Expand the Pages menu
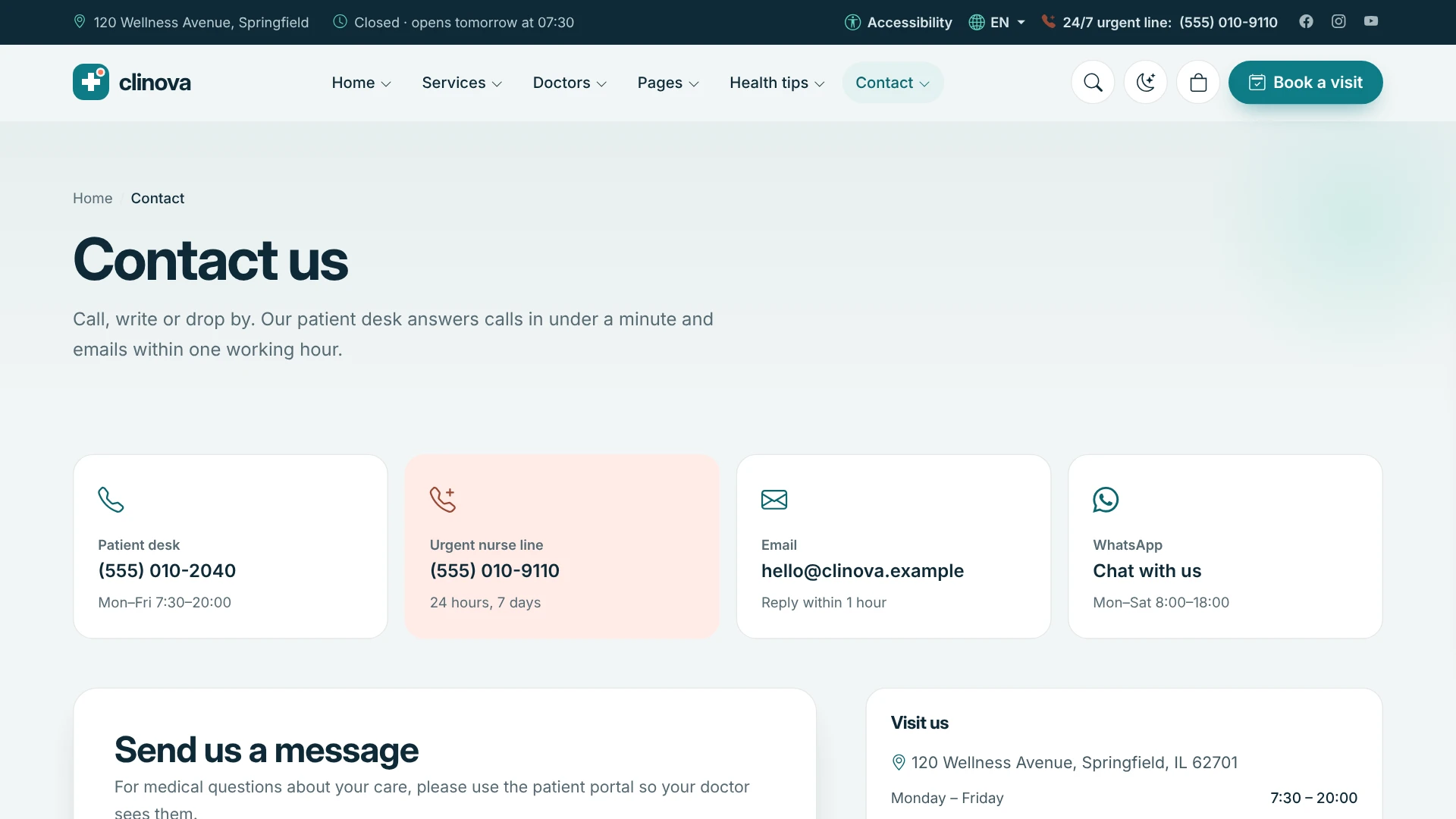Screen dimensions: 1456x819 tap(668, 83)
